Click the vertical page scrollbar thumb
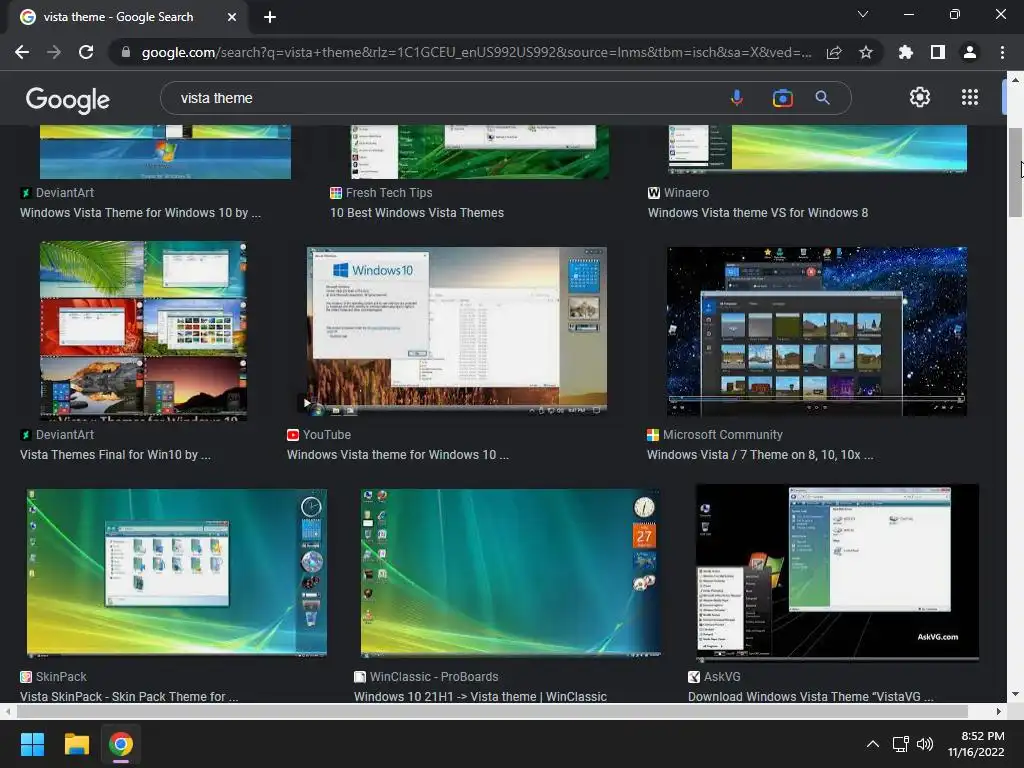Viewport: 1024px width, 768px height. 1015,172
